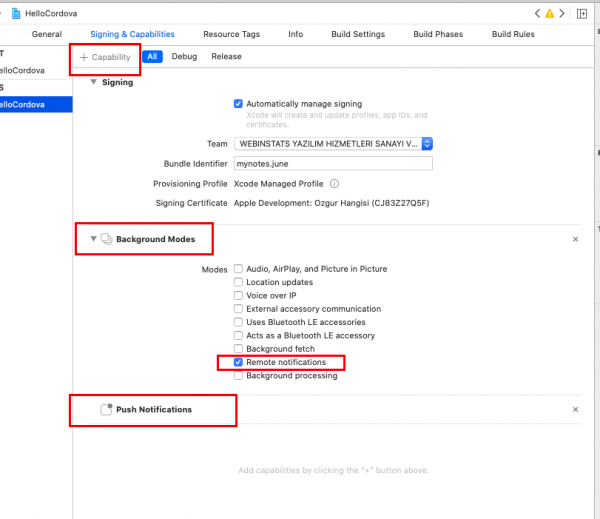Screen dimensions: 600x519
Task: Select the Debug configuration filter
Action: click(x=184, y=57)
